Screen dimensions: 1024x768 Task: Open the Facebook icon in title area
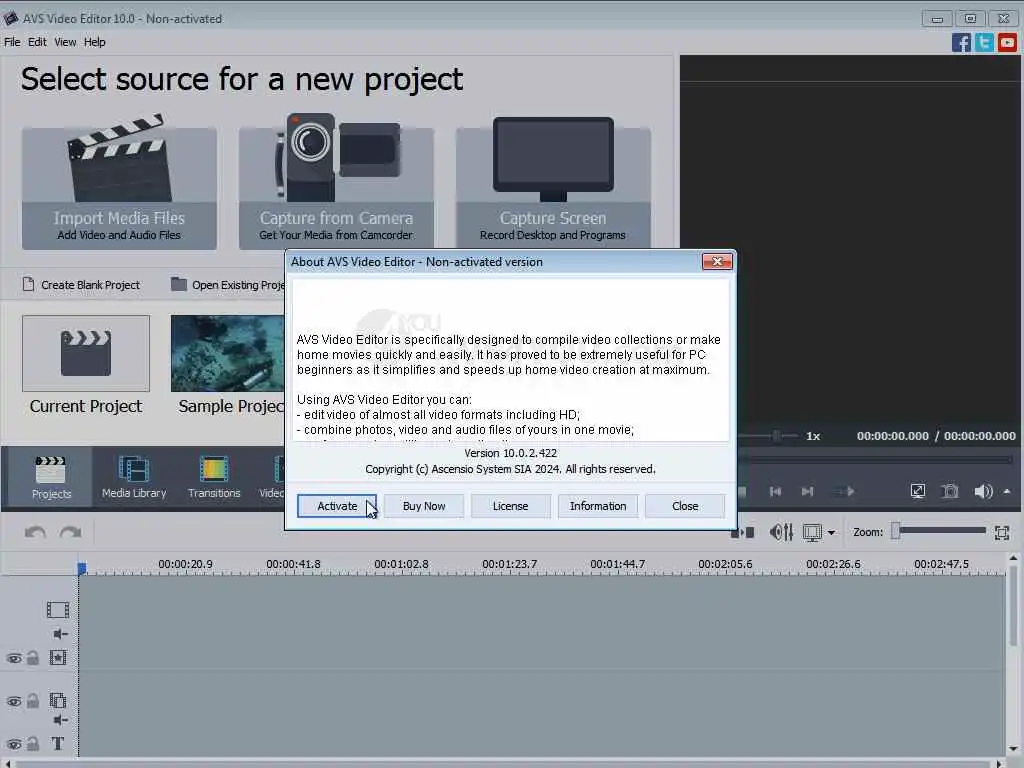pos(961,43)
